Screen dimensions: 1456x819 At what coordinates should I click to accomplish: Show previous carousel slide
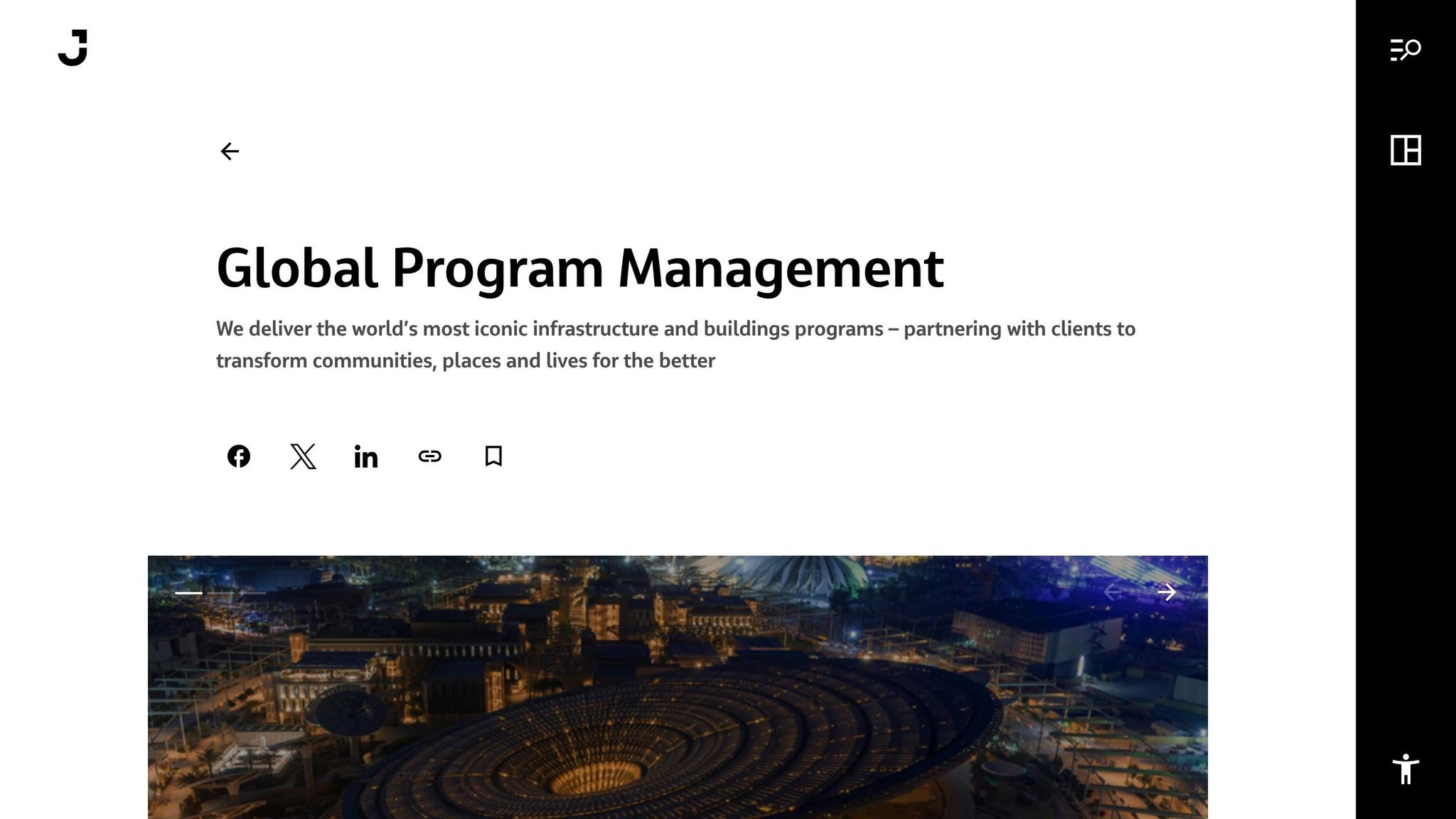click(x=1113, y=592)
